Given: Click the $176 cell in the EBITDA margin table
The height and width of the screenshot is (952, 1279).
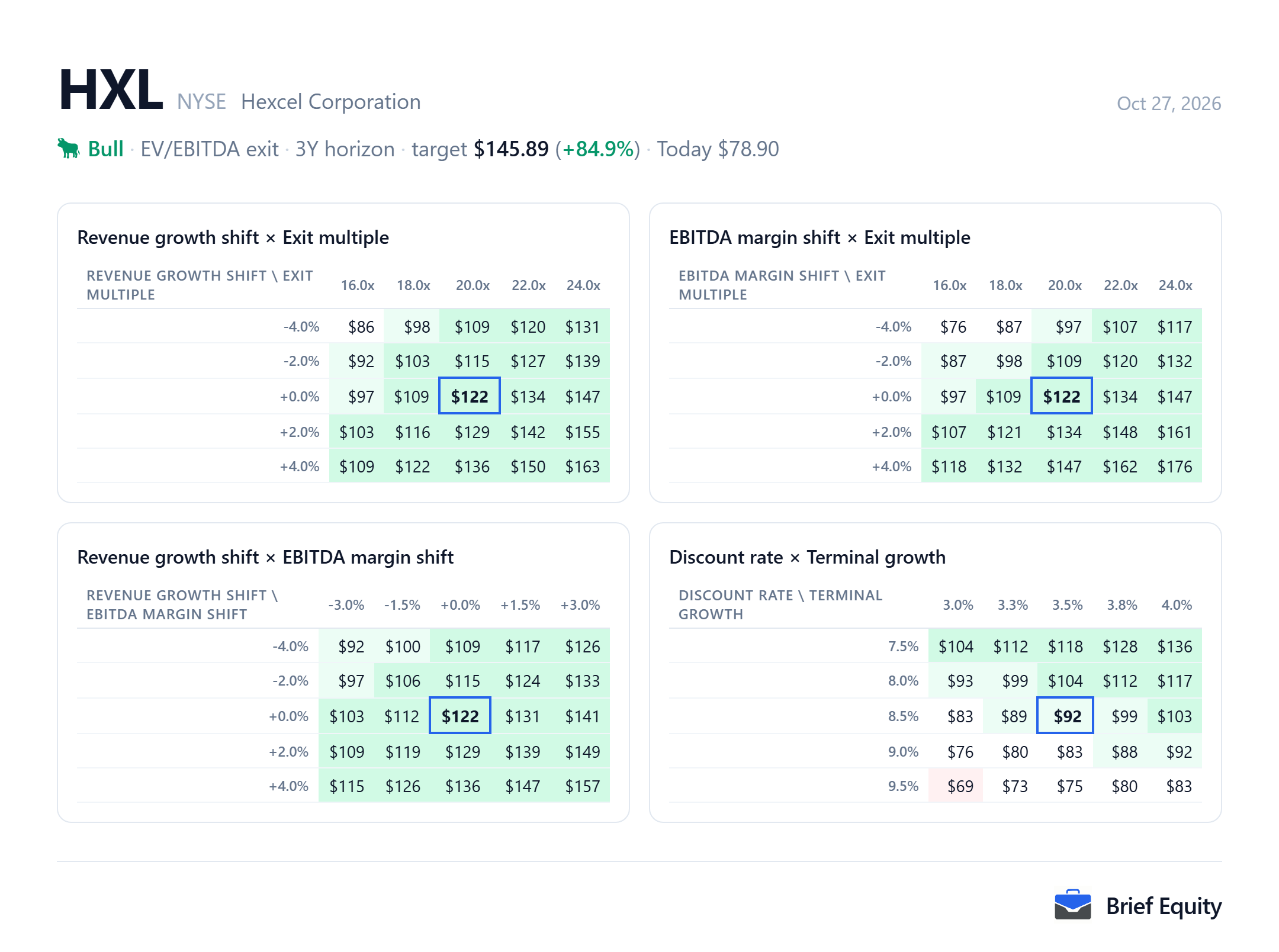Looking at the screenshot, I should coord(1174,467).
